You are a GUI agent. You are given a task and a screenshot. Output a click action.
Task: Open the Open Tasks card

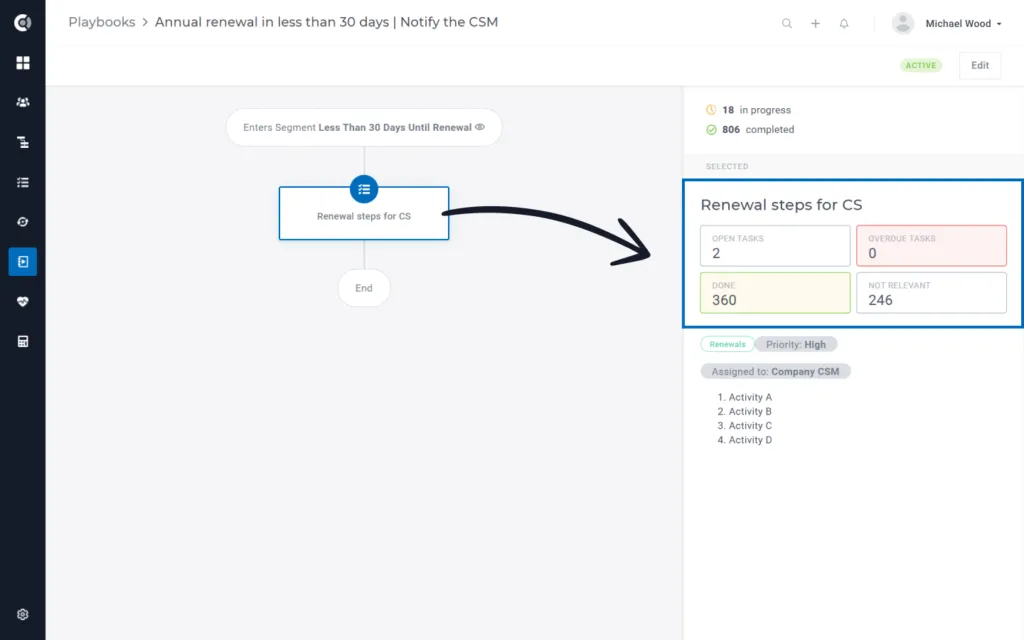coord(775,246)
